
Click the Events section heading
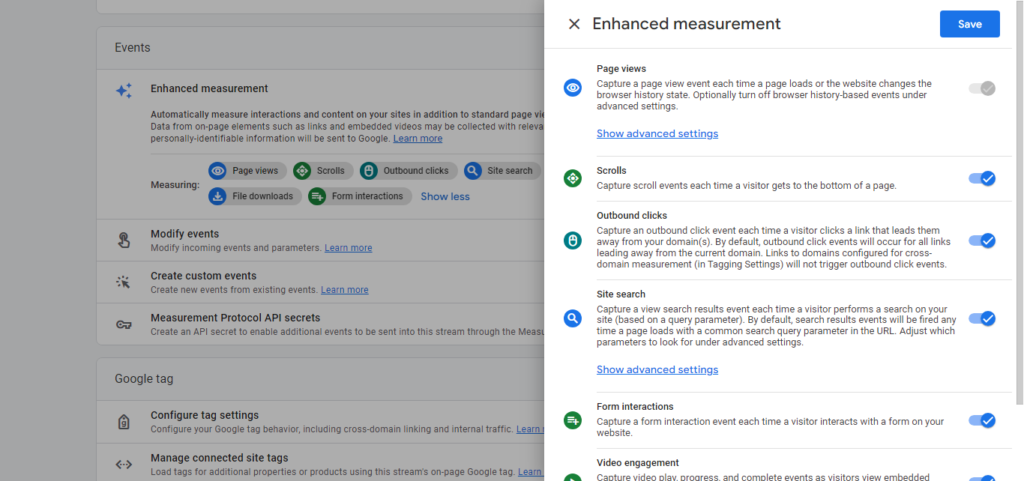tap(133, 48)
